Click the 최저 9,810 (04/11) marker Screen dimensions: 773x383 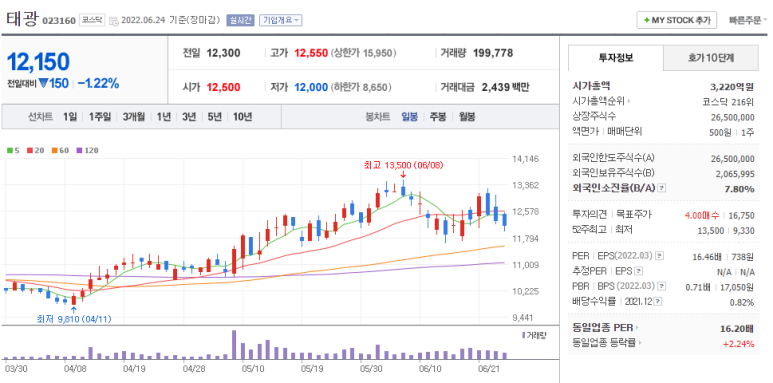tap(74, 318)
